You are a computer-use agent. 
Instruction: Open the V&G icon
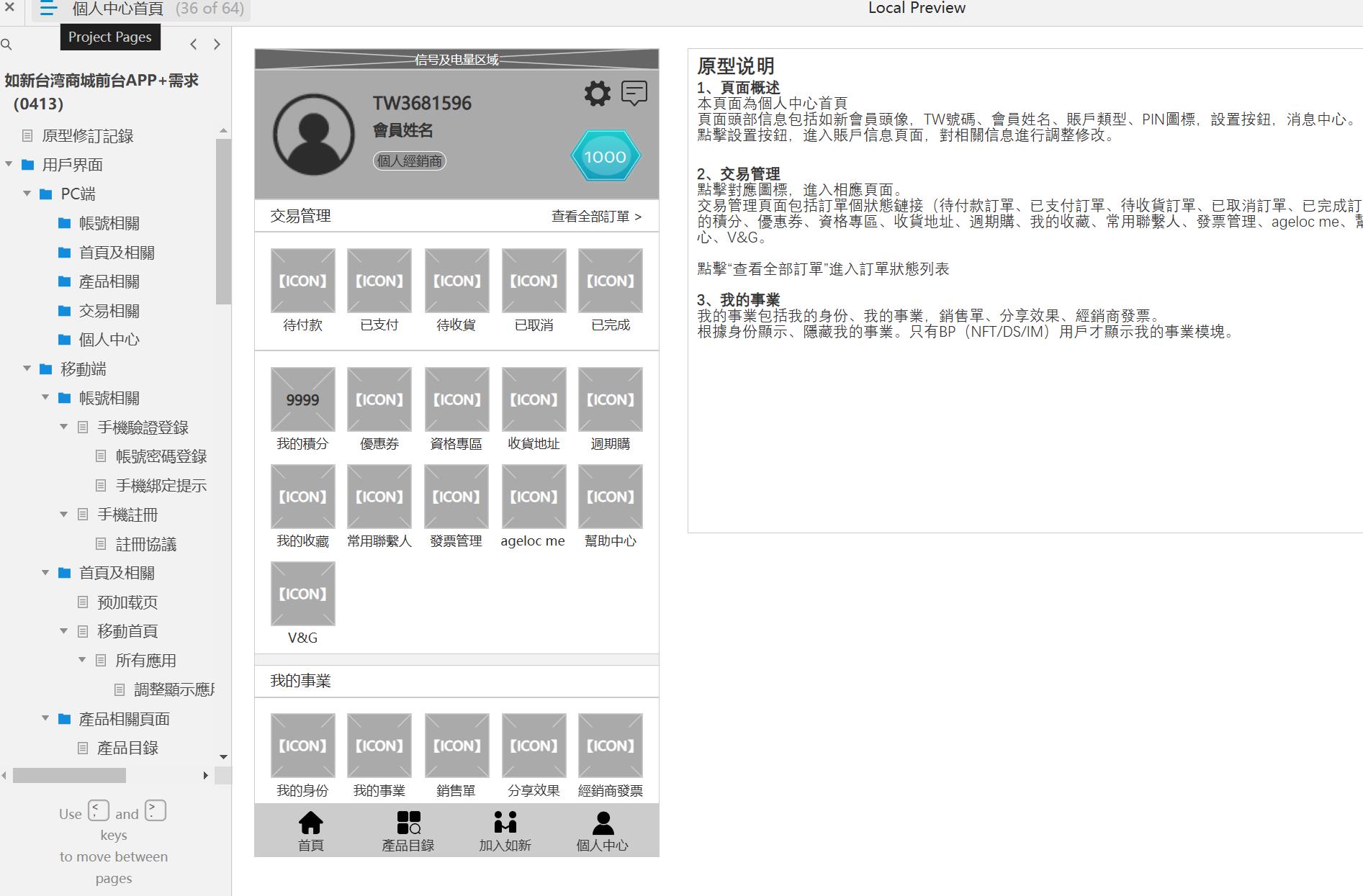(x=302, y=594)
